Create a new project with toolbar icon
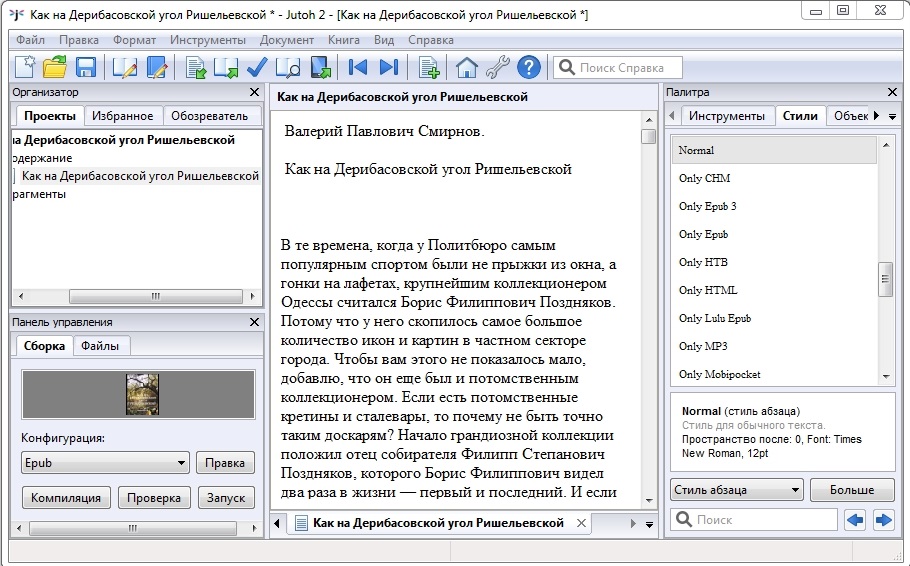 25,67
